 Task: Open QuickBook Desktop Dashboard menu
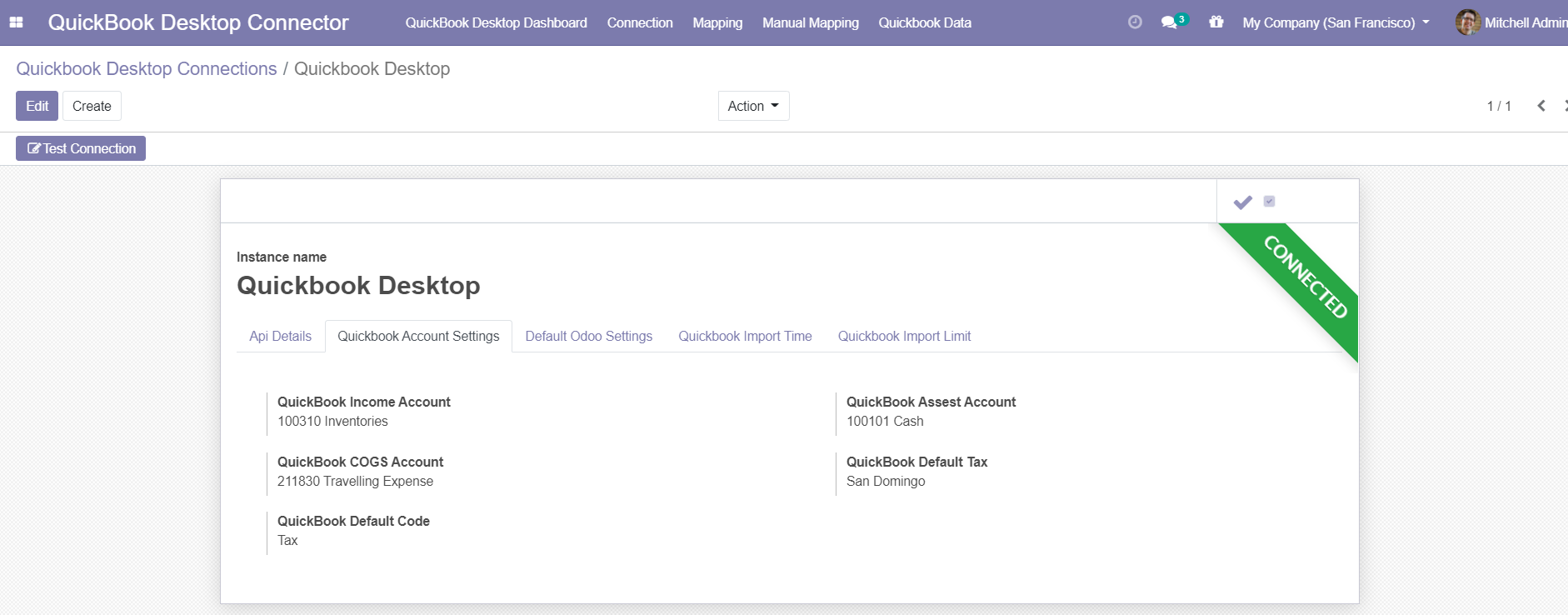coord(496,22)
